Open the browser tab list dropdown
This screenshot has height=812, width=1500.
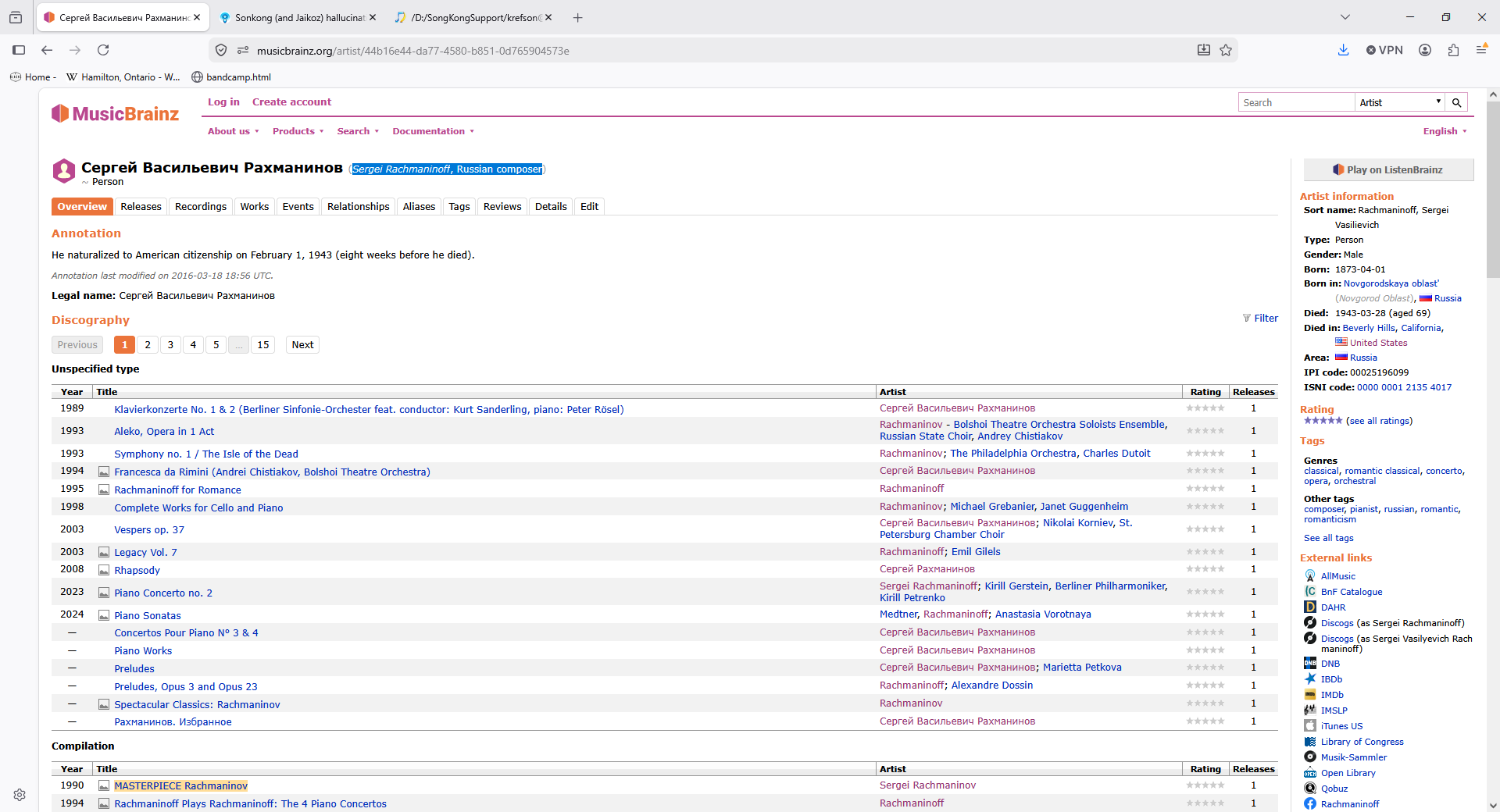click(x=1345, y=17)
